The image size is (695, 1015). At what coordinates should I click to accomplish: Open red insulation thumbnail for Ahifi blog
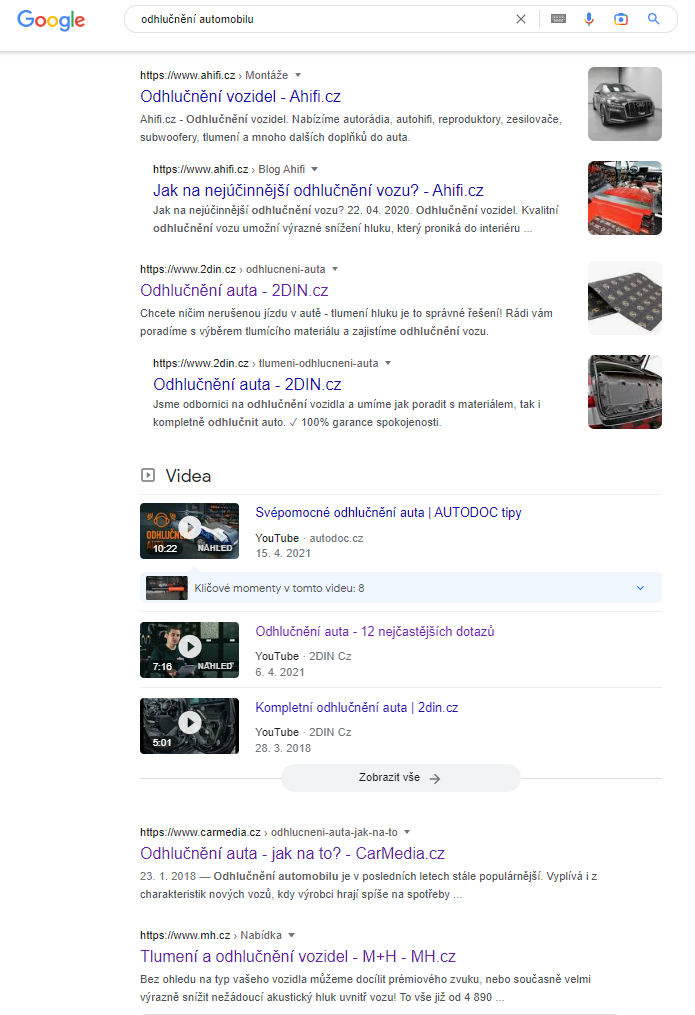(x=624, y=197)
